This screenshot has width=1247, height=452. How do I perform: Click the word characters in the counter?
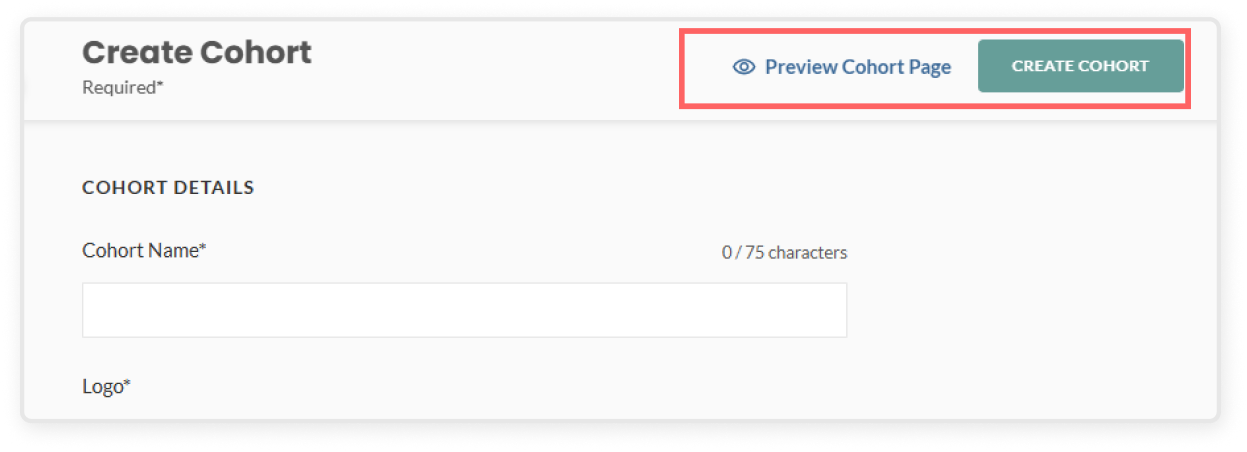(x=808, y=253)
